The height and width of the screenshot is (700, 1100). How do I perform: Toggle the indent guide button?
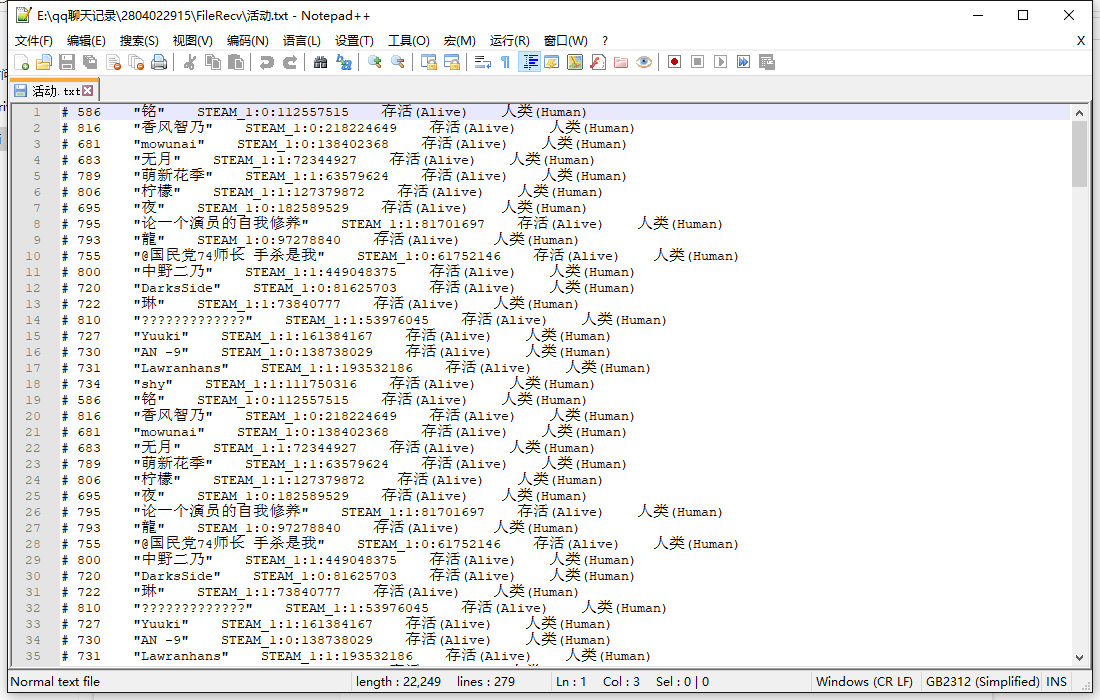click(530, 62)
